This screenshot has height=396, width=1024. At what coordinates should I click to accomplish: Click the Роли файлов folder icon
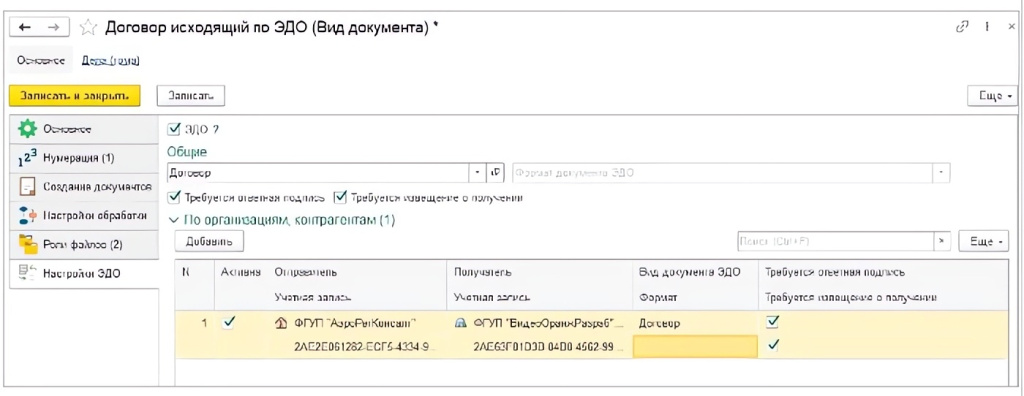[x=27, y=244]
